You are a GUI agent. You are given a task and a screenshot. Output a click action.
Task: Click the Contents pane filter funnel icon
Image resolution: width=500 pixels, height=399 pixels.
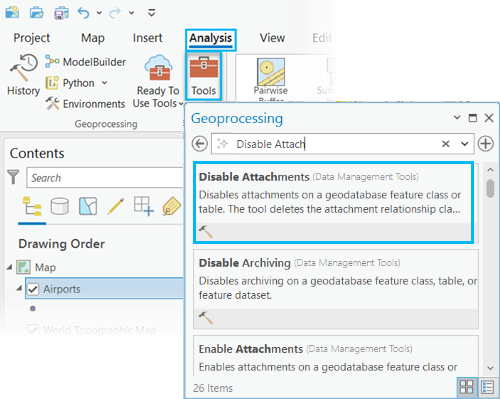13,177
